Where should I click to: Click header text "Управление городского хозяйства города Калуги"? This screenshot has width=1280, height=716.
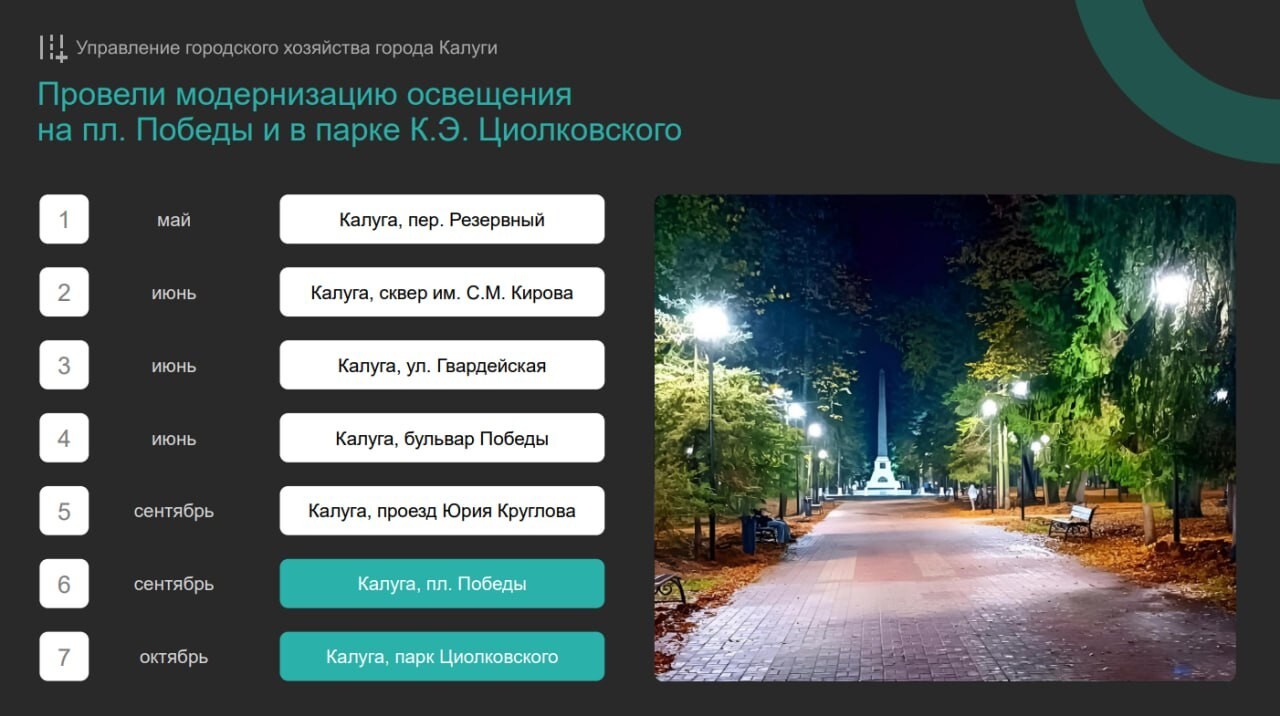(286, 48)
